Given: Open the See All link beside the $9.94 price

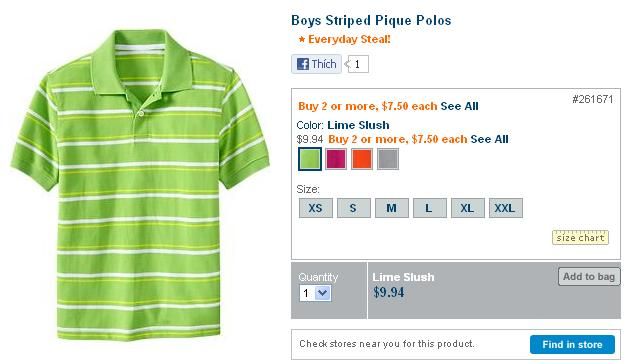Looking at the screenshot, I should [489, 139].
